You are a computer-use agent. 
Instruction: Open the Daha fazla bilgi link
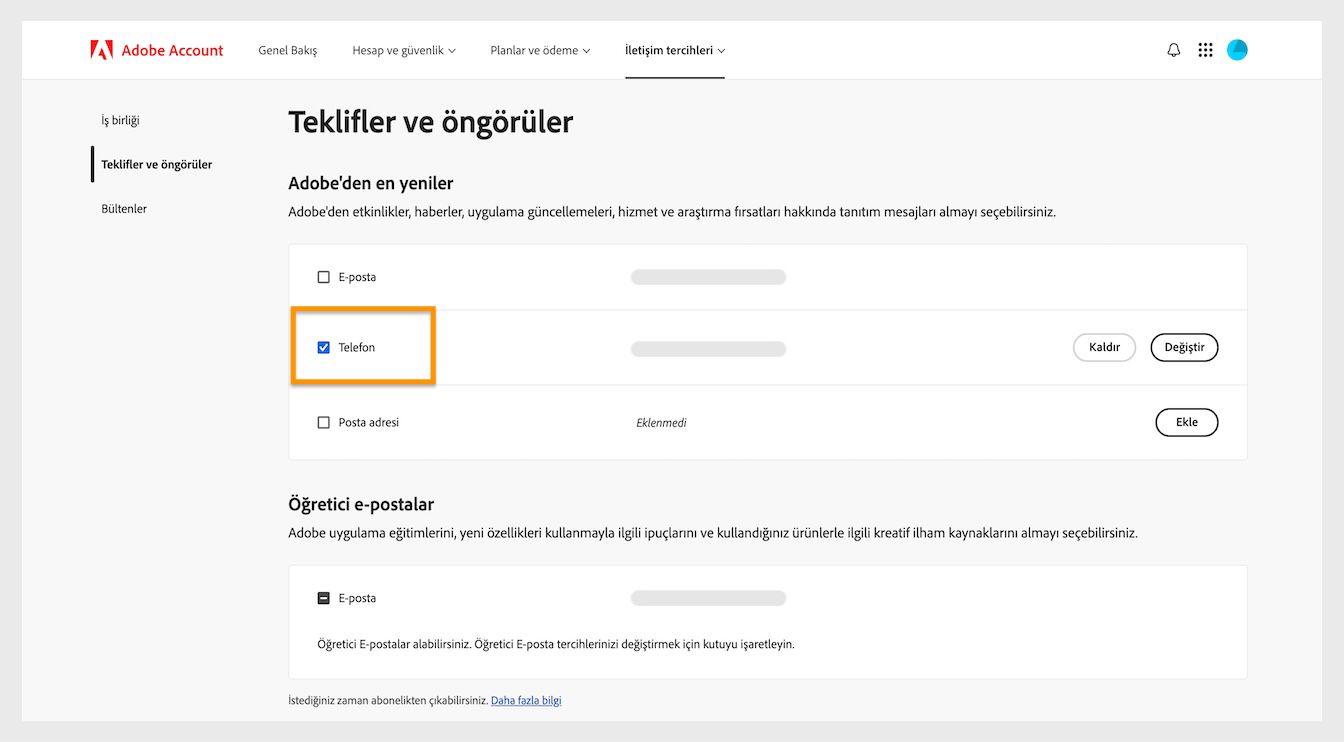pyautogui.click(x=526, y=700)
